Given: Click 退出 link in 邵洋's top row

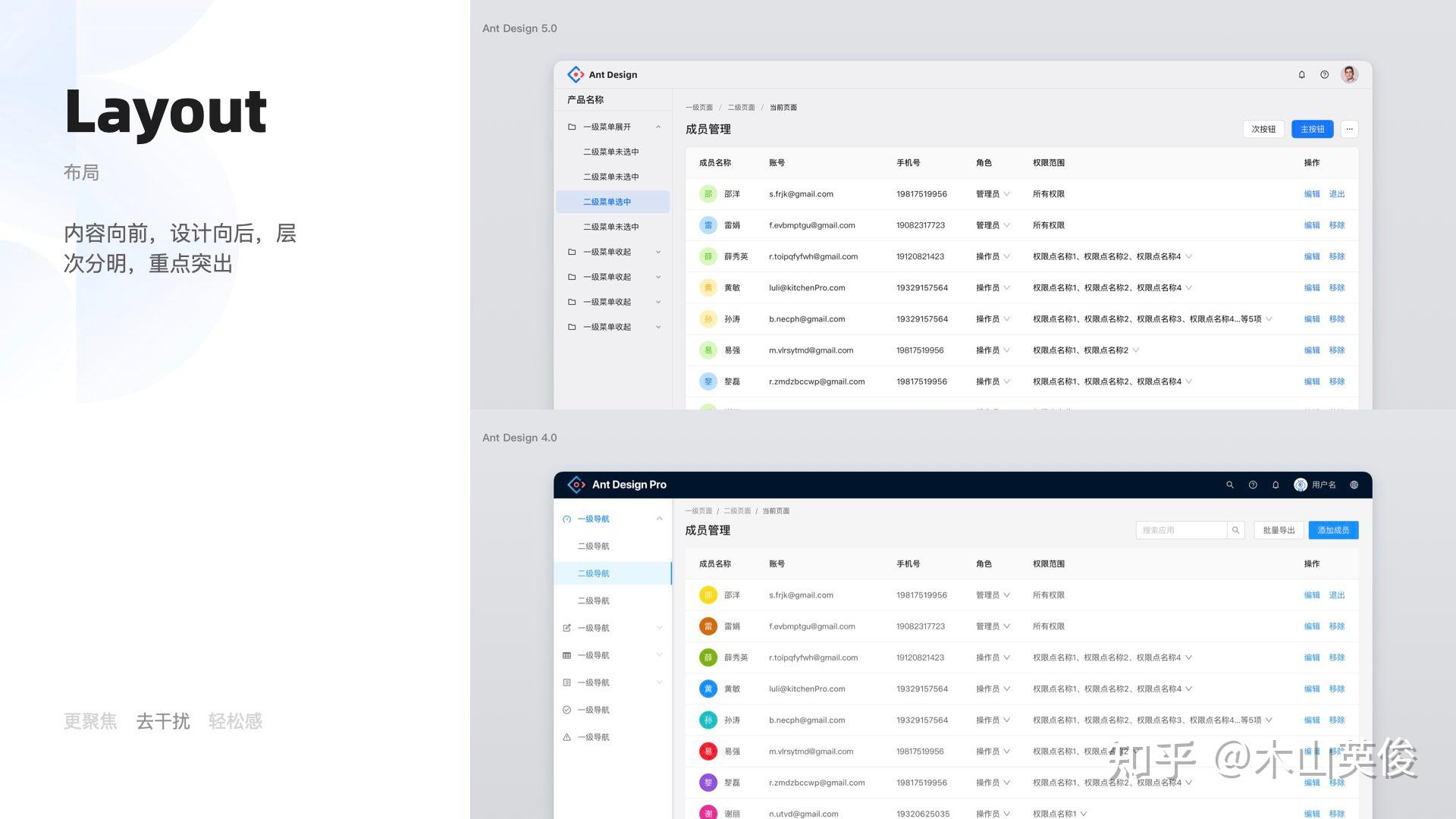Looking at the screenshot, I should 1336,194.
